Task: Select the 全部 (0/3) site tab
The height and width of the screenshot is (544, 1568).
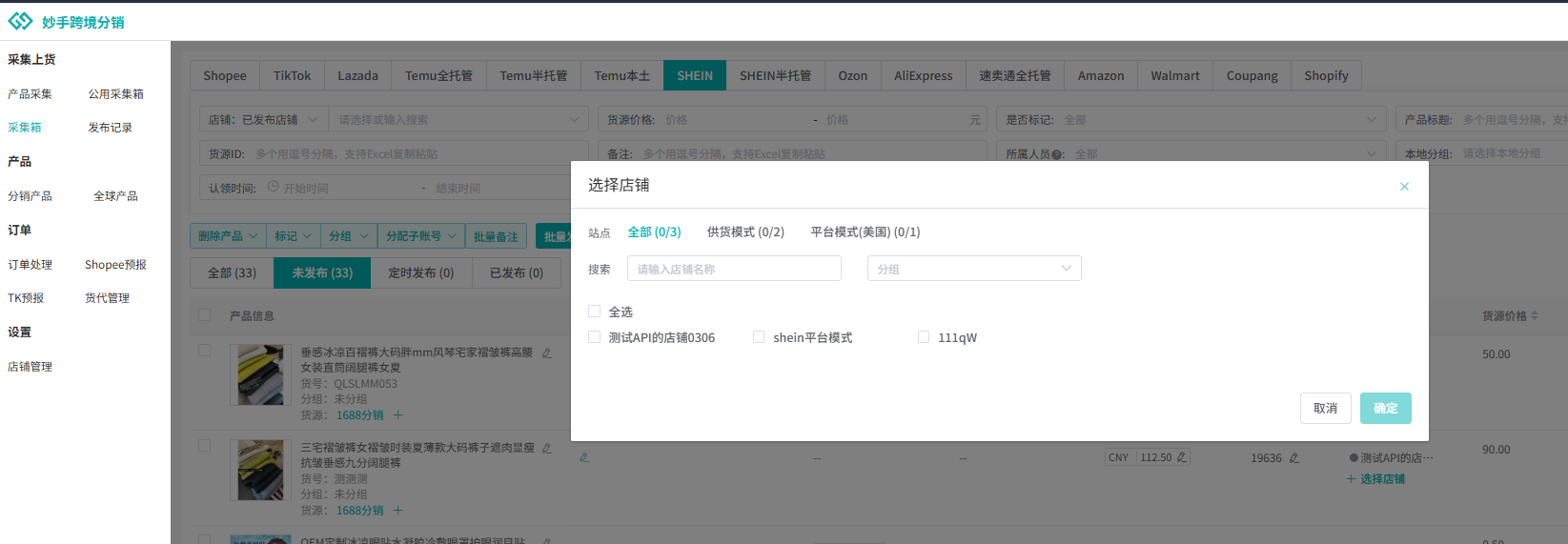Action: 654,232
